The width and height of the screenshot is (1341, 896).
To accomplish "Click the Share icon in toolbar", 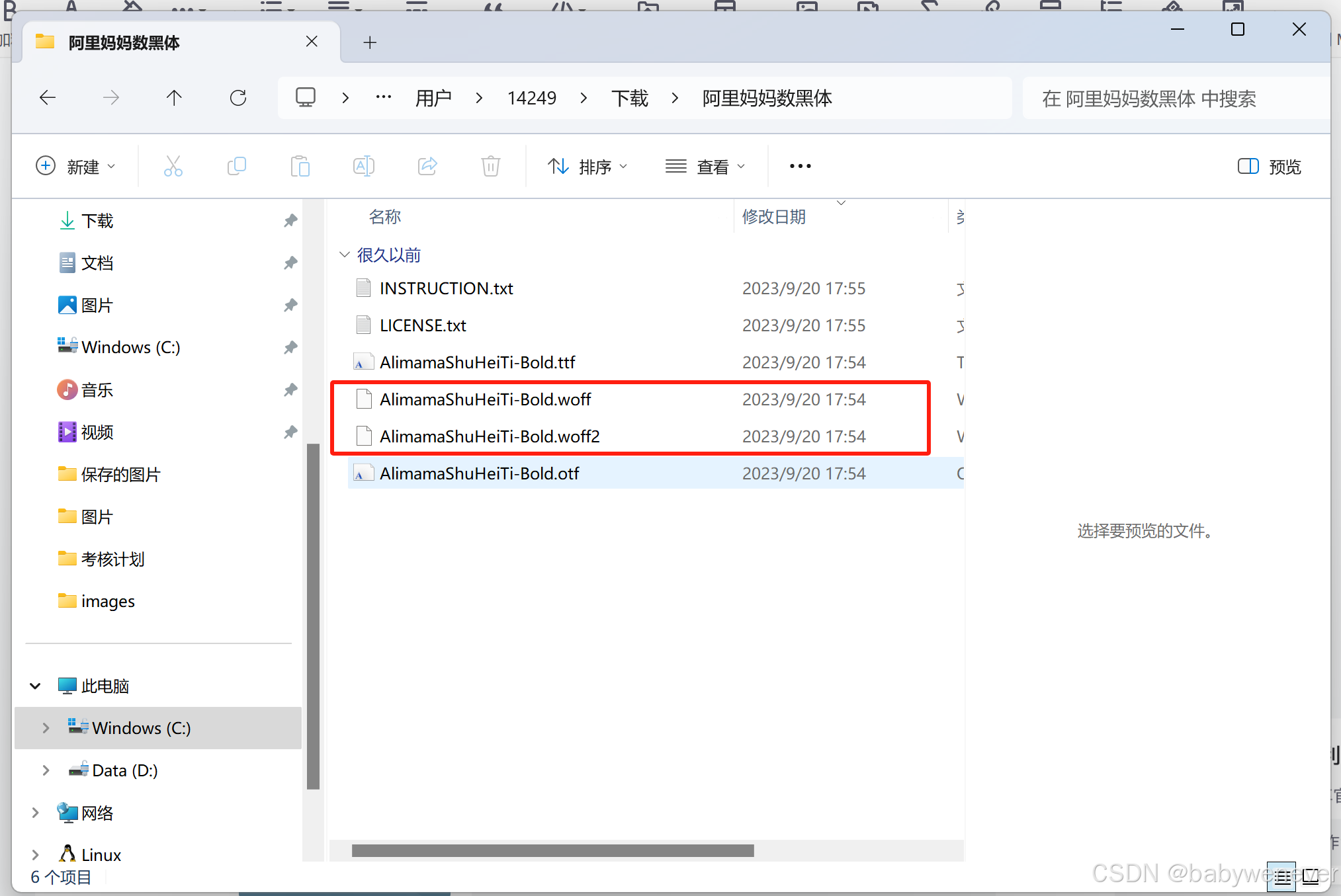I will [427, 166].
